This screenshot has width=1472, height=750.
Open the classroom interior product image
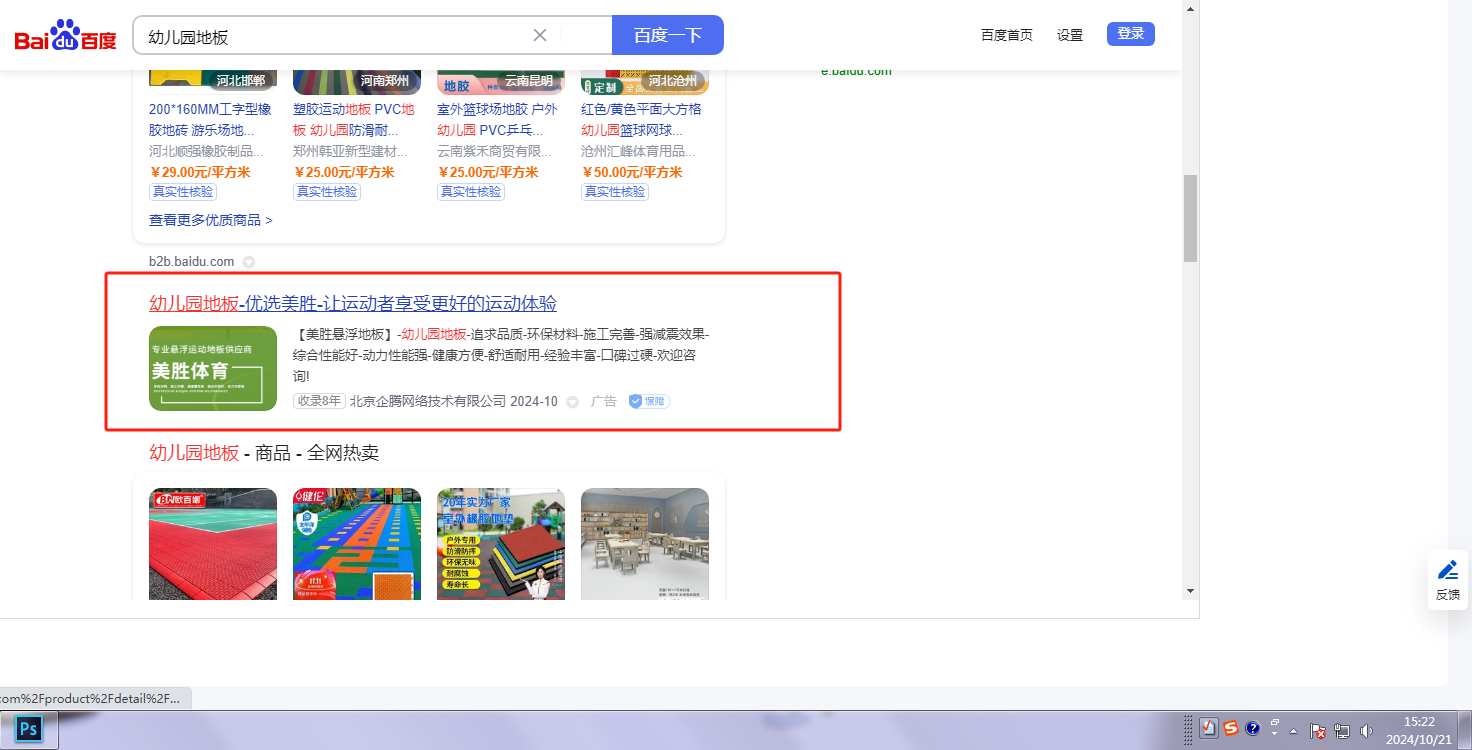[645, 544]
